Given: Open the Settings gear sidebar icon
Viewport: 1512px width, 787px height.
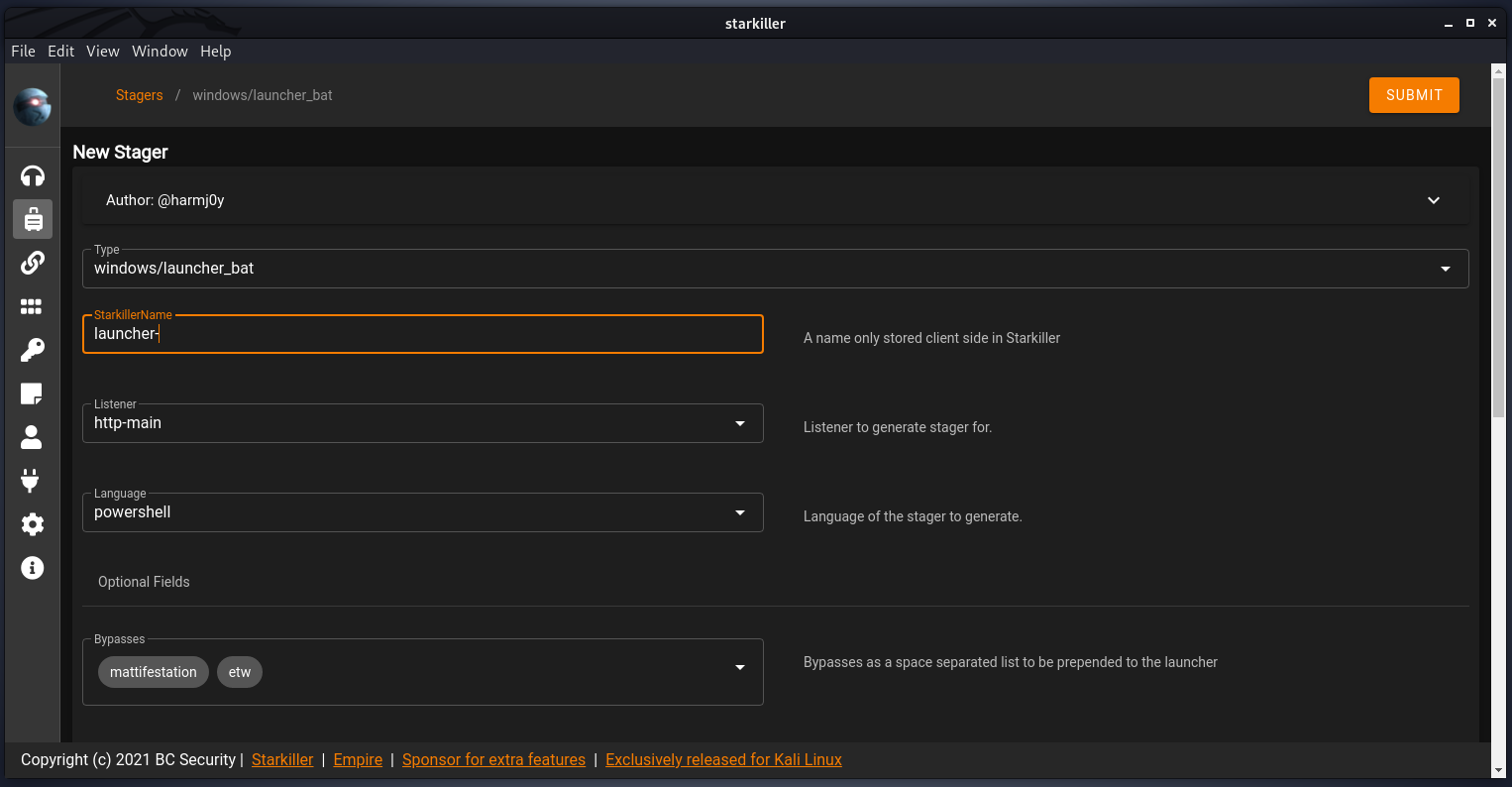Looking at the screenshot, I should (x=33, y=524).
